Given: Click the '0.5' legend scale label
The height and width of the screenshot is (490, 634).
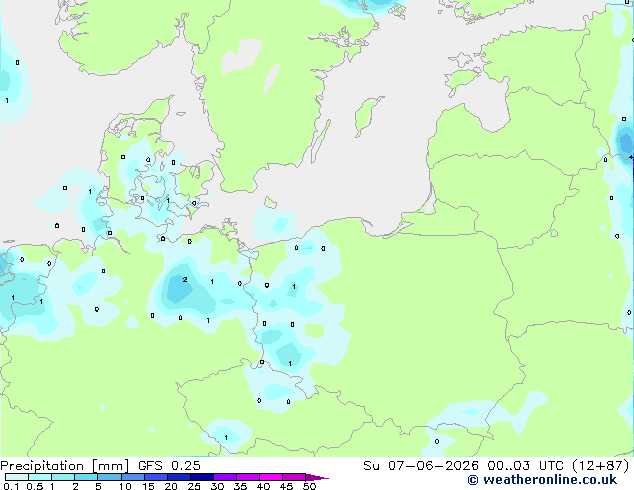Looking at the screenshot, I should [x=35, y=486].
